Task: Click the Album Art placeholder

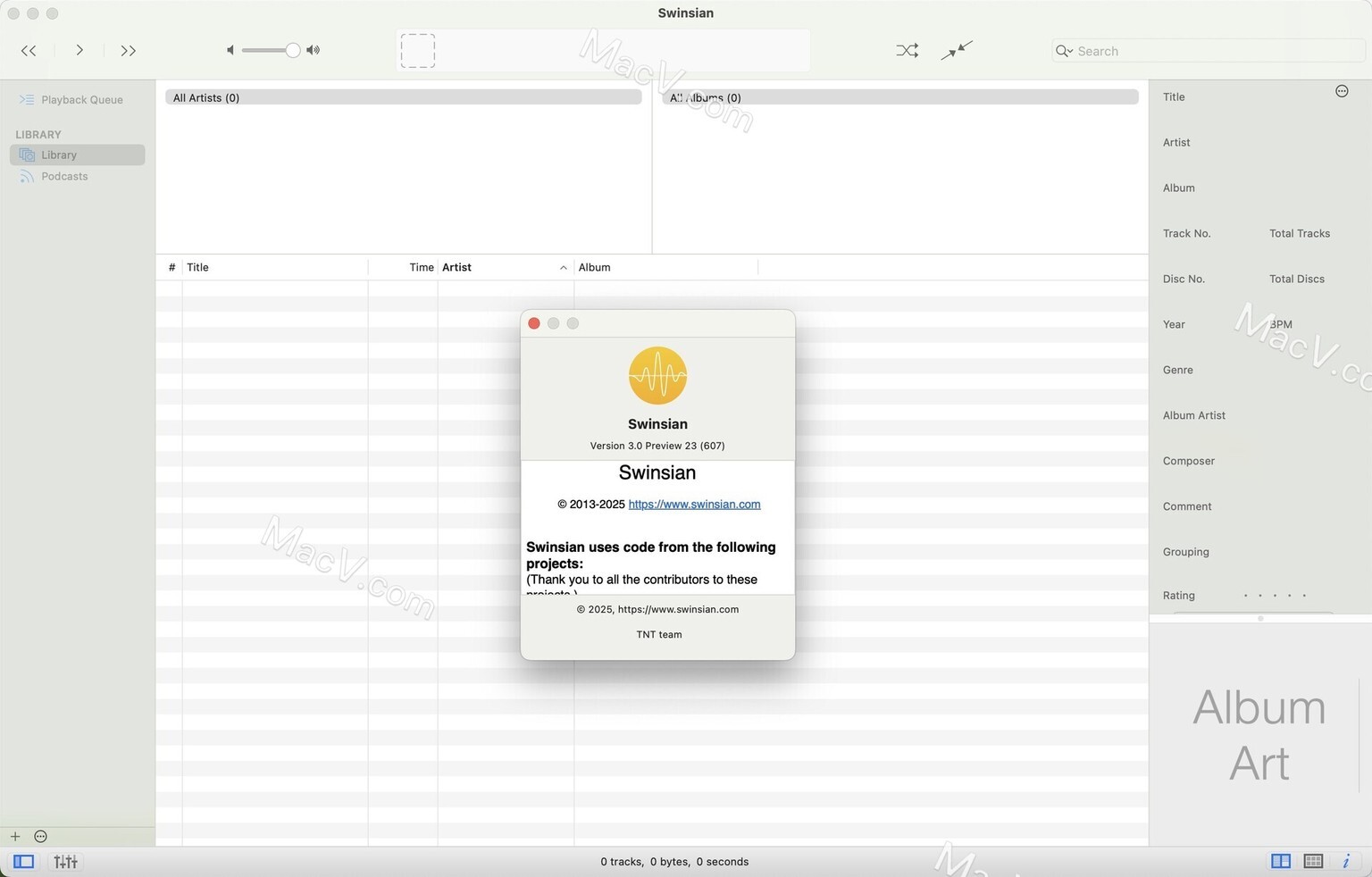Action: tap(1259, 735)
